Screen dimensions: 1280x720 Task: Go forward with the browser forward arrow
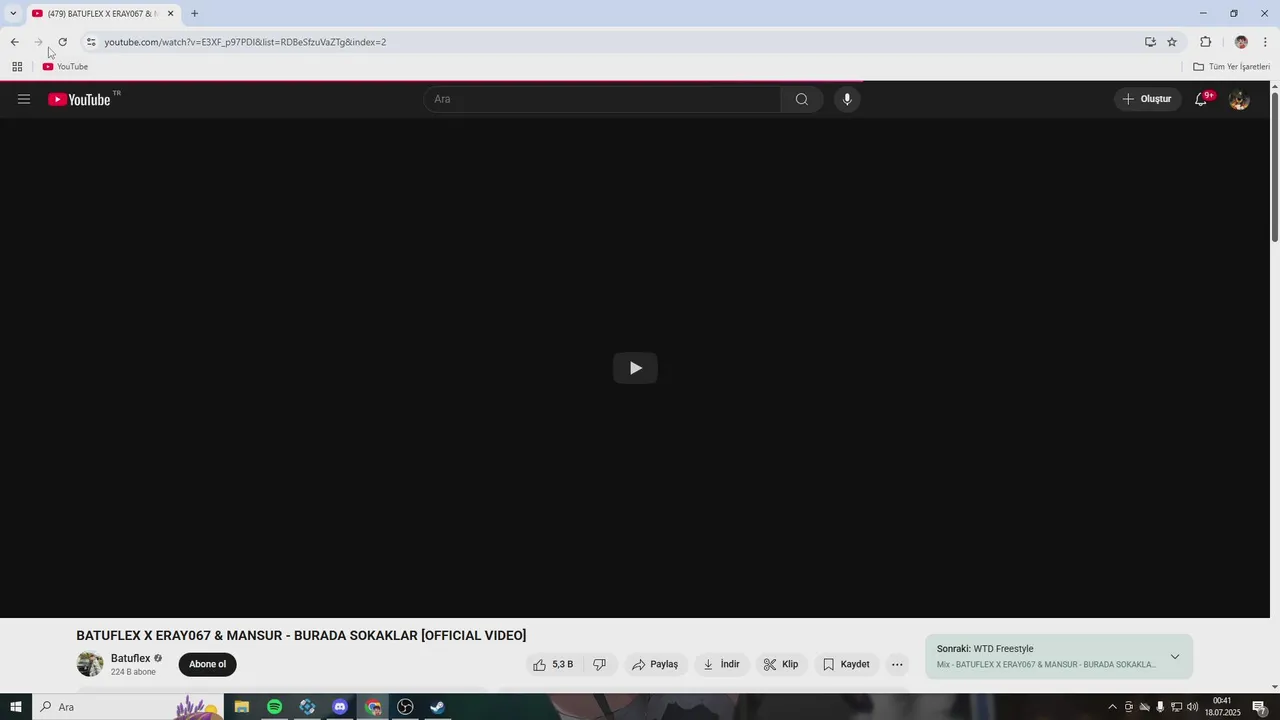click(x=38, y=42)
